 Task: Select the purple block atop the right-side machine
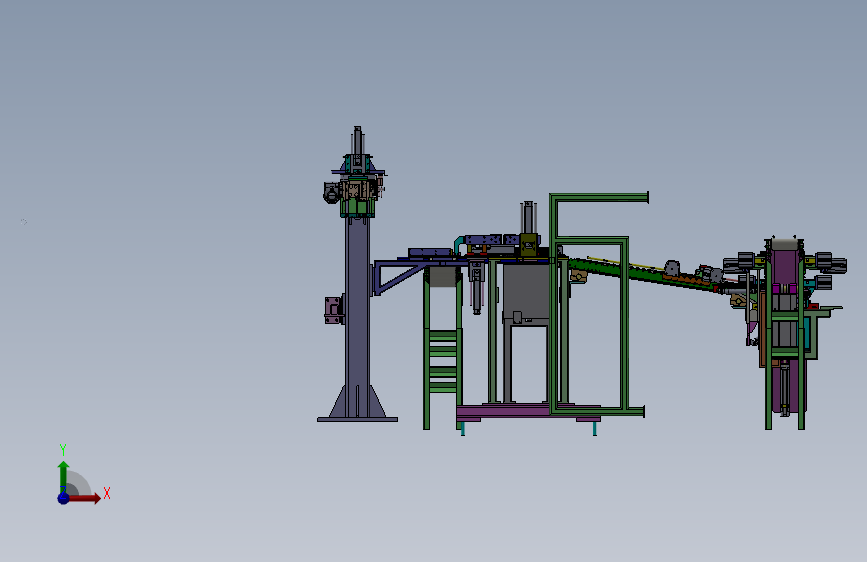(x=784, y=268)
